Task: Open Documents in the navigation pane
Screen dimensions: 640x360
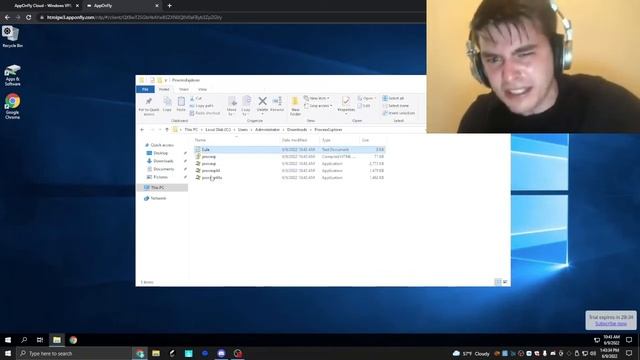Action: [160, 169]
